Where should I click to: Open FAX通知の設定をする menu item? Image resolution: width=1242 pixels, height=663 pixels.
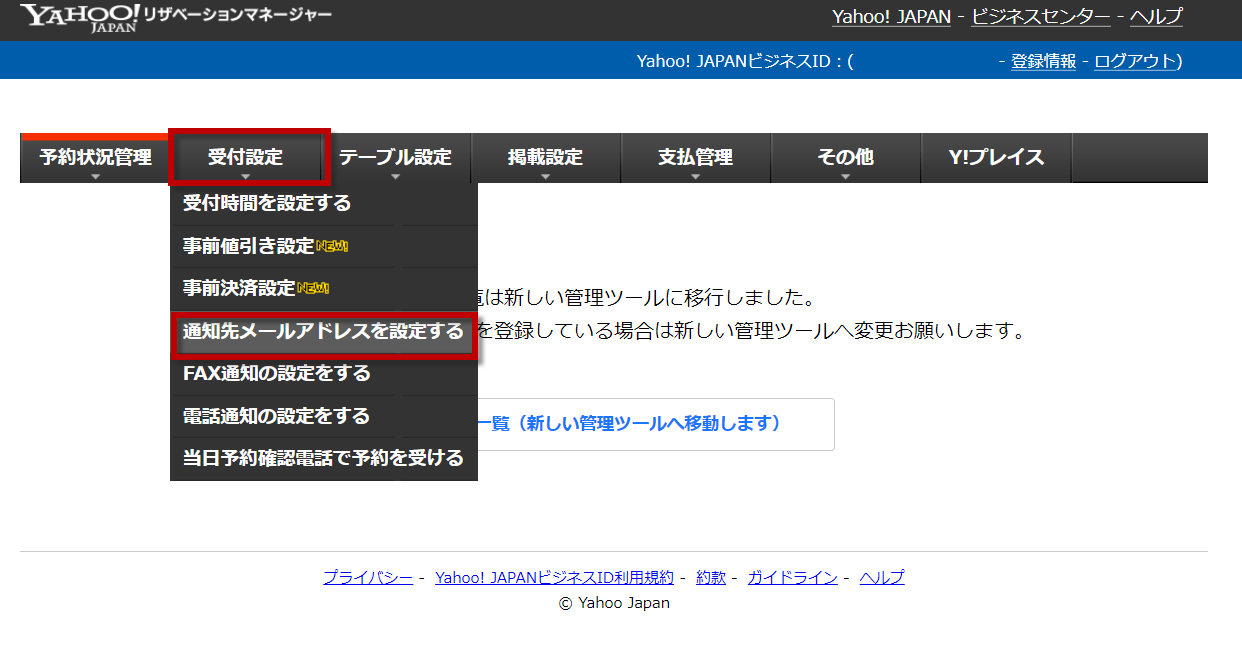click(x=324, y=374)
